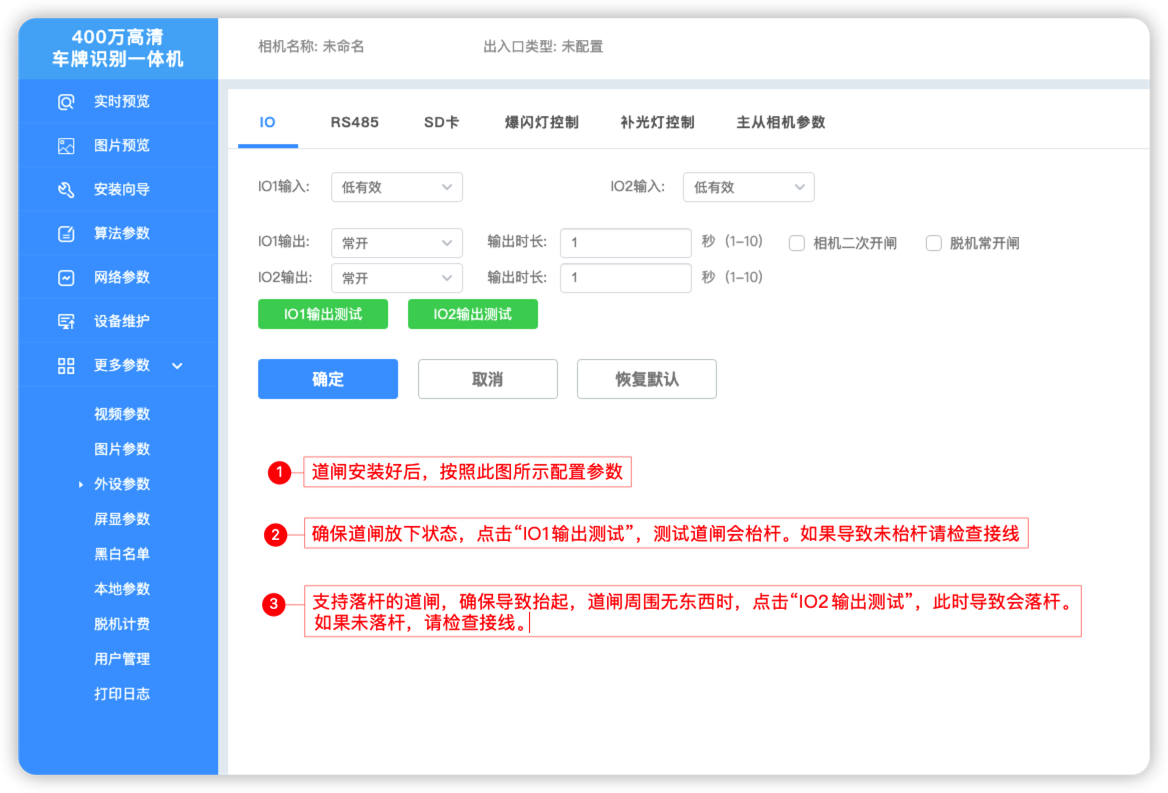
Task: Enable the 相机二次开闸 checkbox
Action: click(797, 243)
